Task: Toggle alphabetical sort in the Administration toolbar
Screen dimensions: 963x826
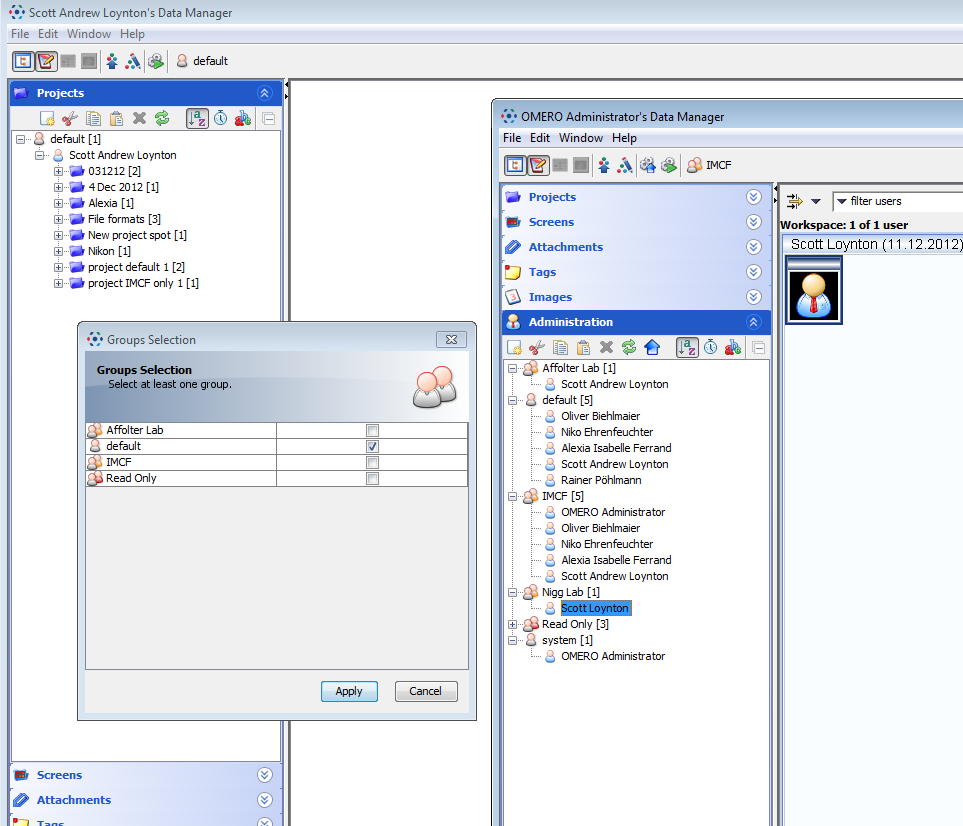Action: click(x=687, y=348)
